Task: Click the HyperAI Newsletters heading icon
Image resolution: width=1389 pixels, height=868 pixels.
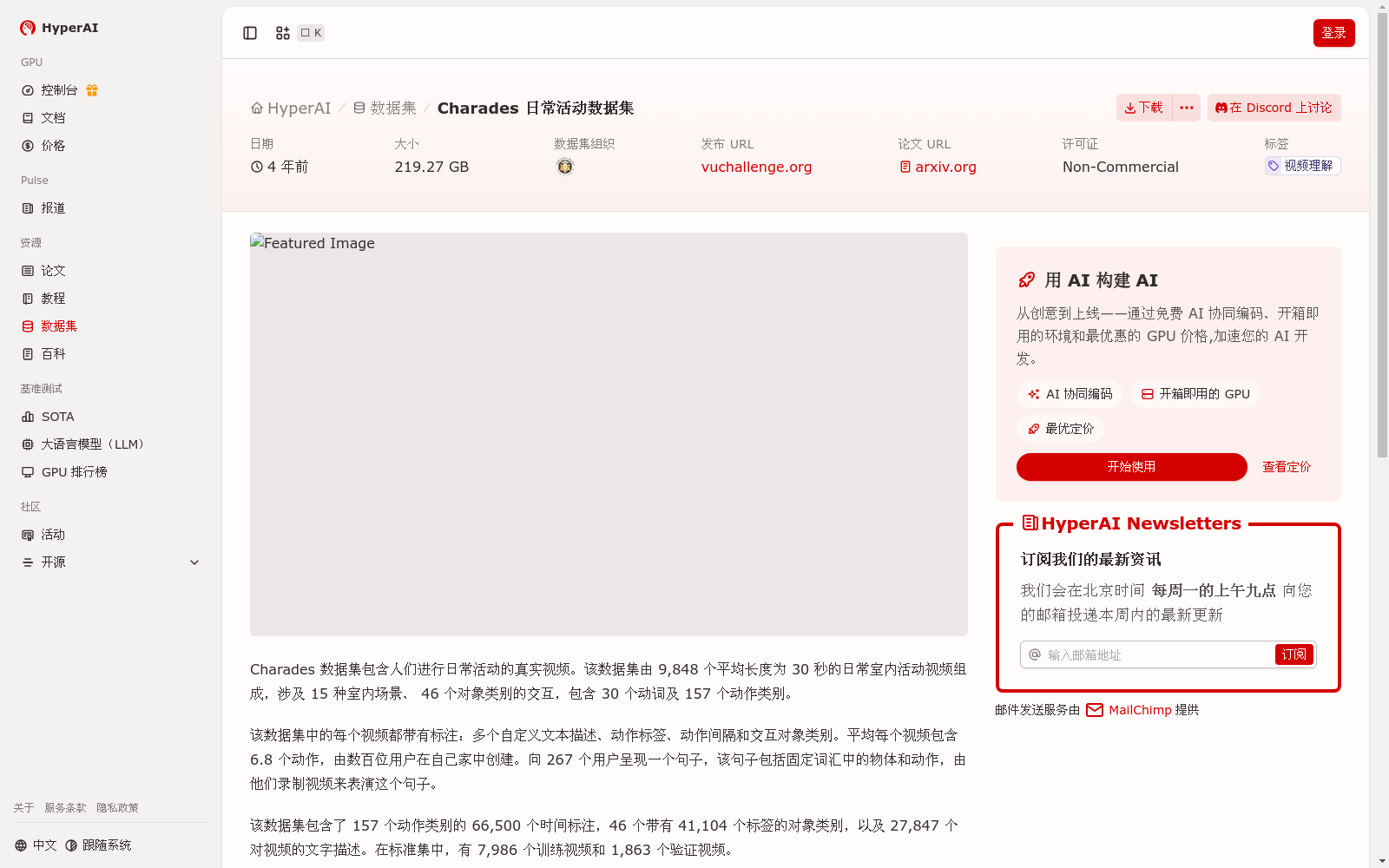Action: [x=1030, y=523]
